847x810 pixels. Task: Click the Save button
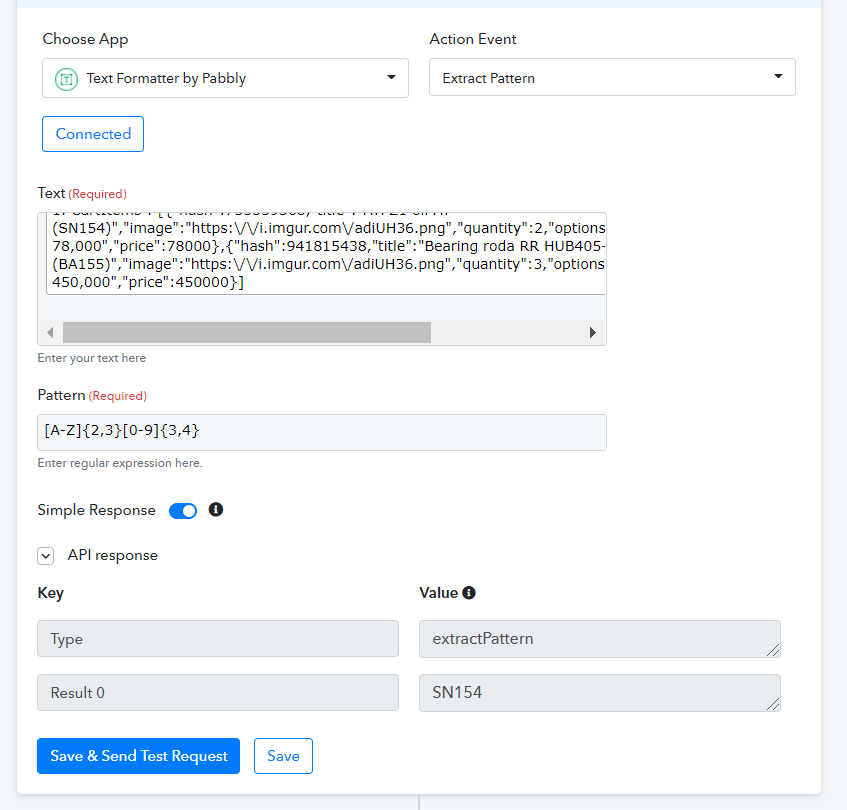283,756
